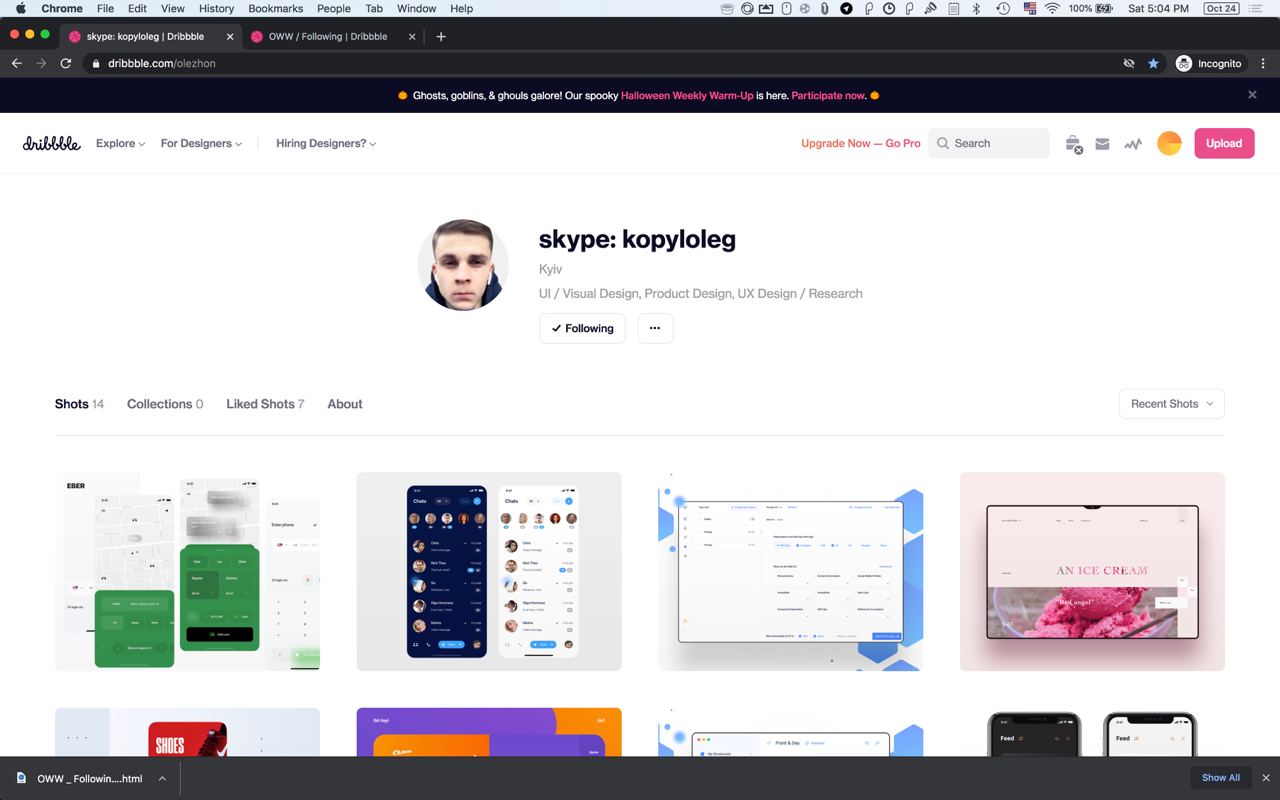
Task: Click the Participate now link
Action: click(828, 95)
